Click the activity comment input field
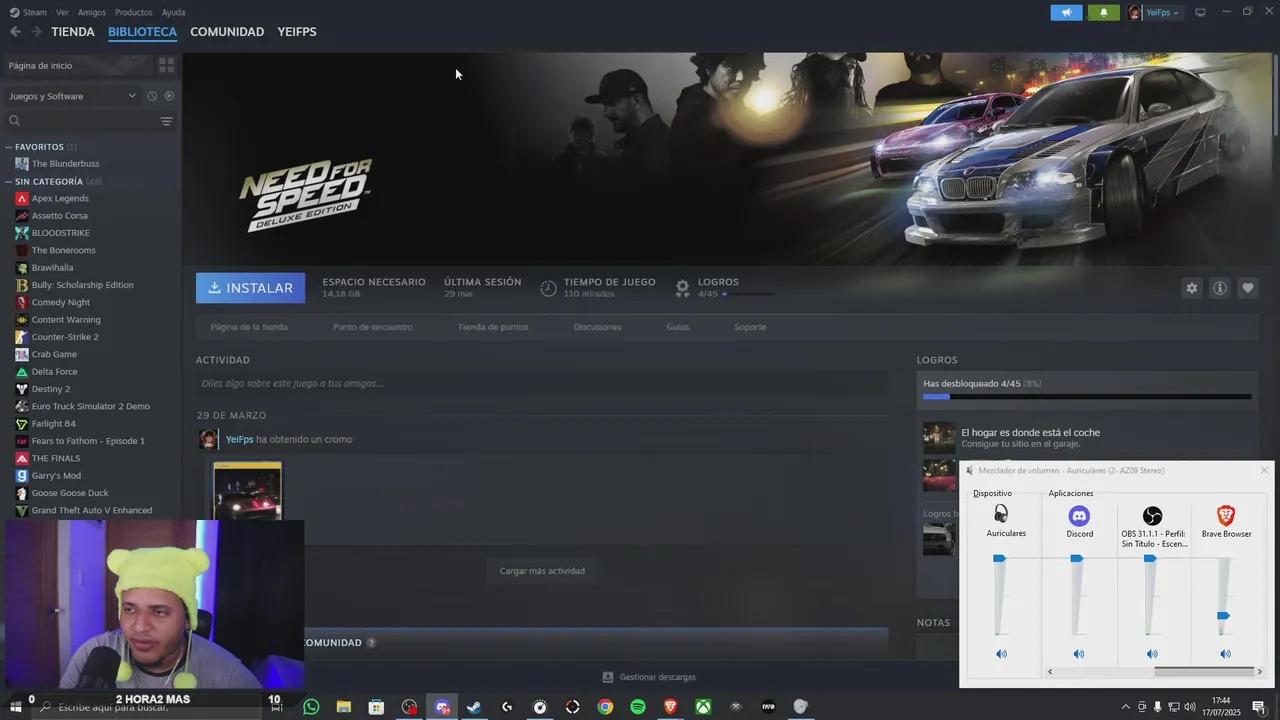The height and width of the screenshot is (720, 1280). (542, 383)
